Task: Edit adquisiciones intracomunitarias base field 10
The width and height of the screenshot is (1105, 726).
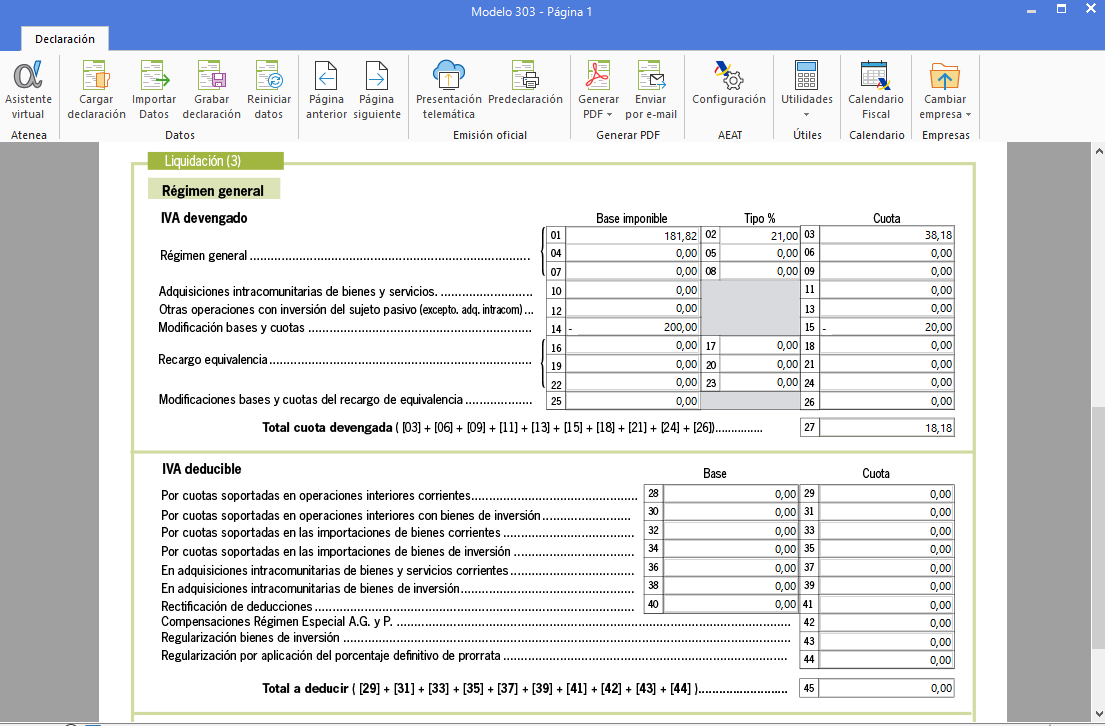Action: click(632, 290)
